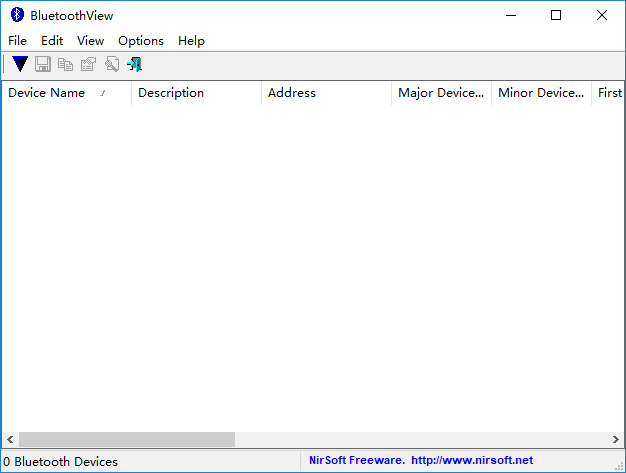
Task: Click the BluetoothView logo in title bar
Action: click(16, 15)
